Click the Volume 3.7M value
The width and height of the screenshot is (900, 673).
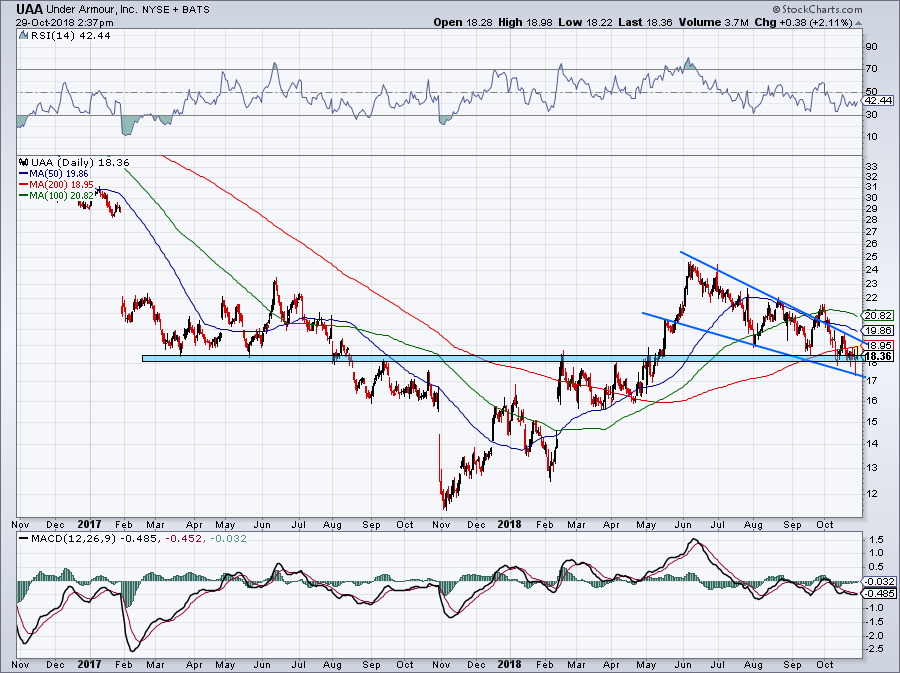713,22
